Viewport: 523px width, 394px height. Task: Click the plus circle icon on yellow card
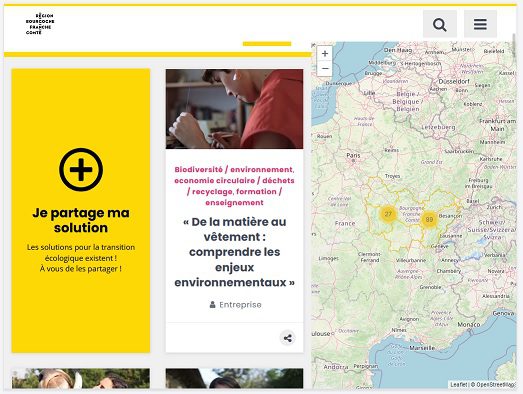[81, 169]
